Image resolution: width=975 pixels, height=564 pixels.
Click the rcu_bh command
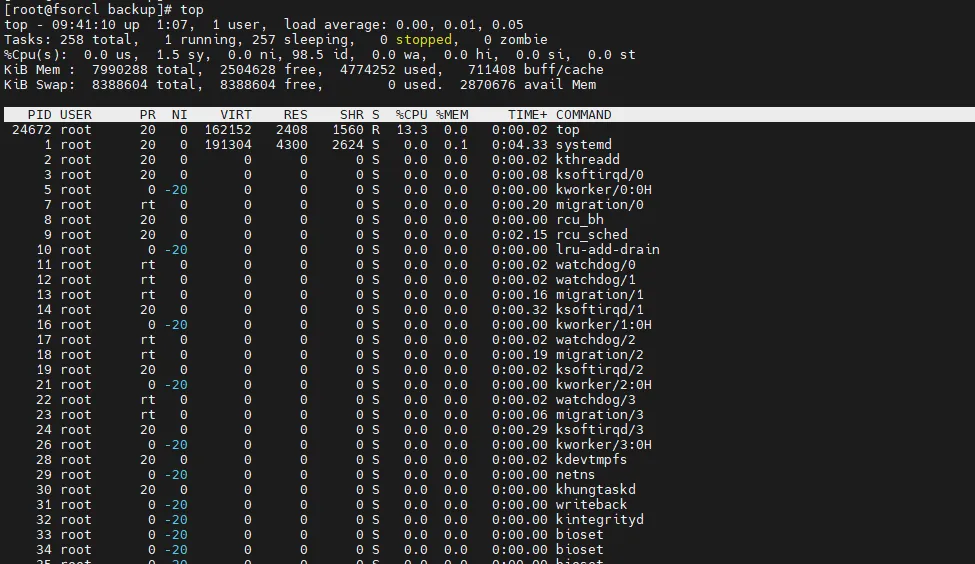coord(580,220)
